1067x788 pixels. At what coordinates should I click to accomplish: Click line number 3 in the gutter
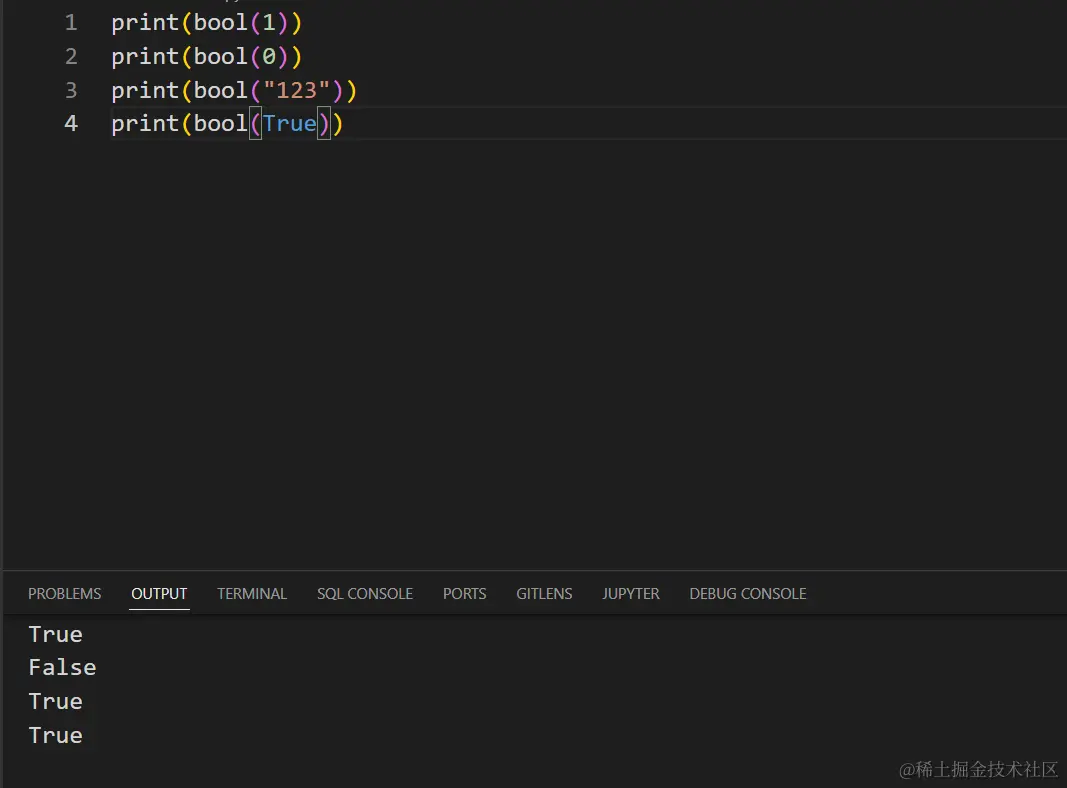pos(71,91)
